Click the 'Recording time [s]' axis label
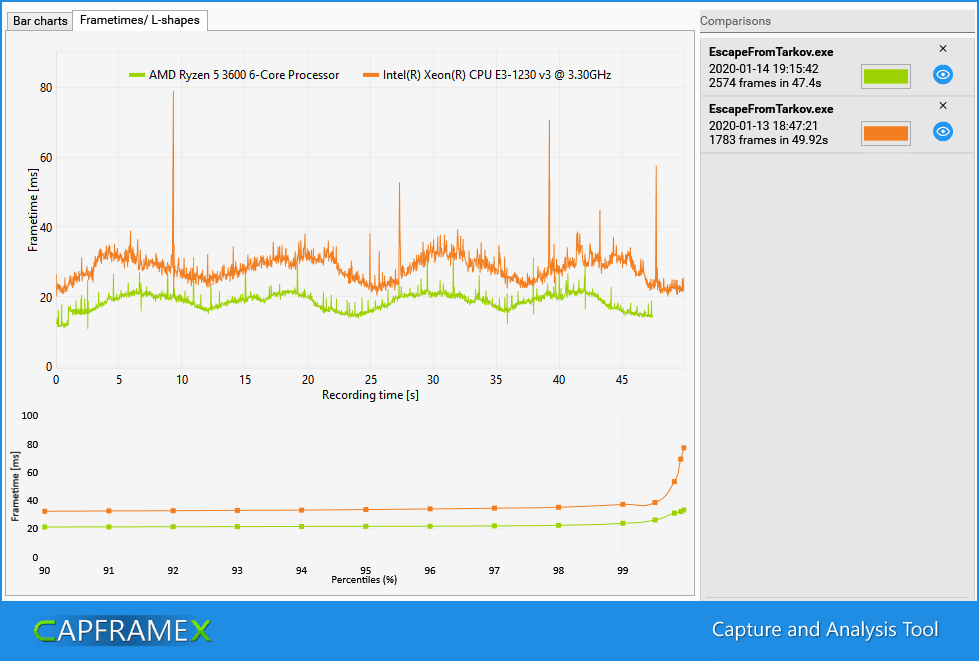Screen dimensions: 979x661 370,394
